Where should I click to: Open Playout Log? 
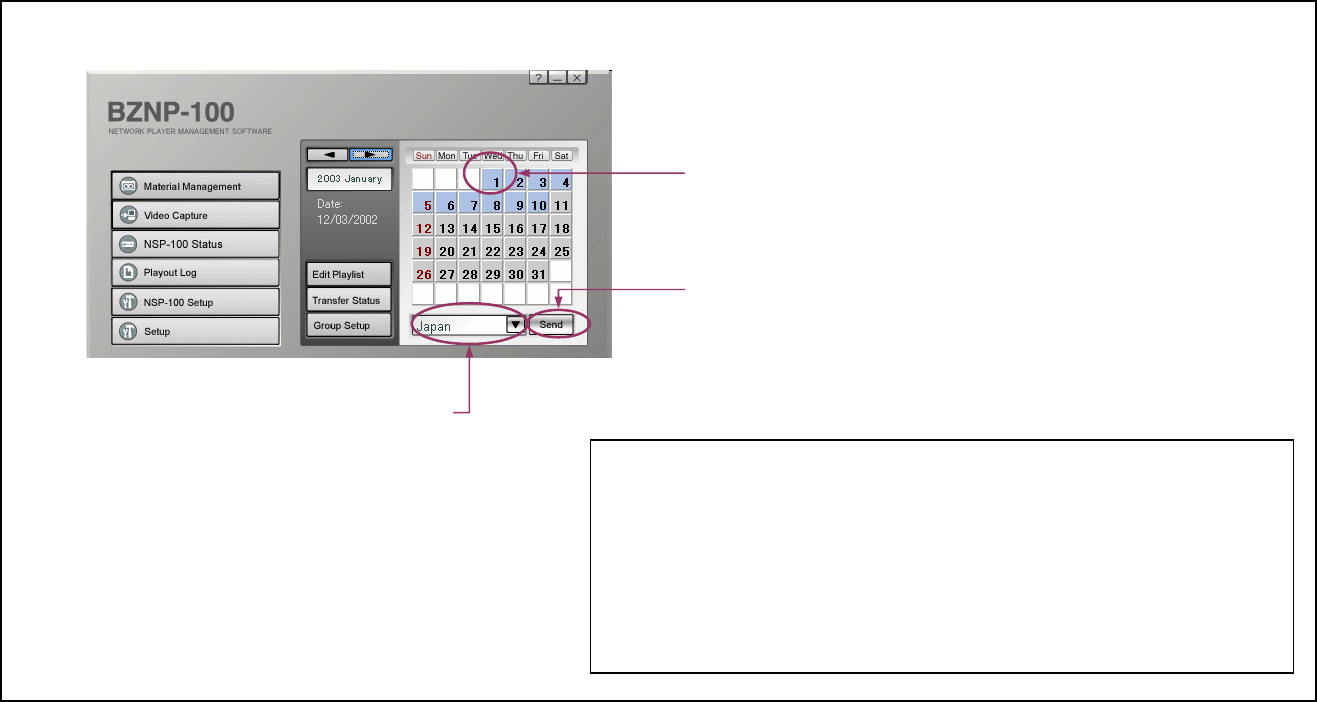(x=195, y=273)
